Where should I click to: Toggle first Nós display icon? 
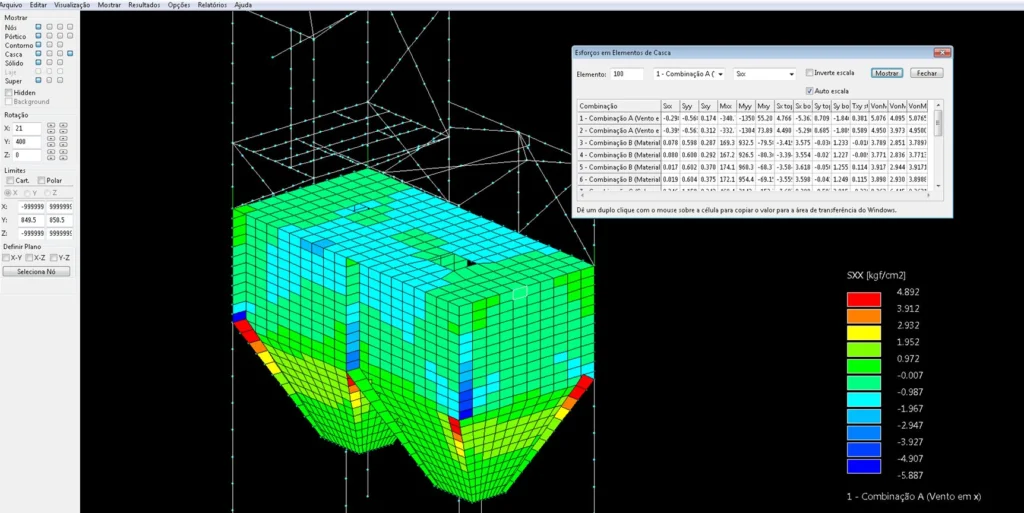coord(38,26)
